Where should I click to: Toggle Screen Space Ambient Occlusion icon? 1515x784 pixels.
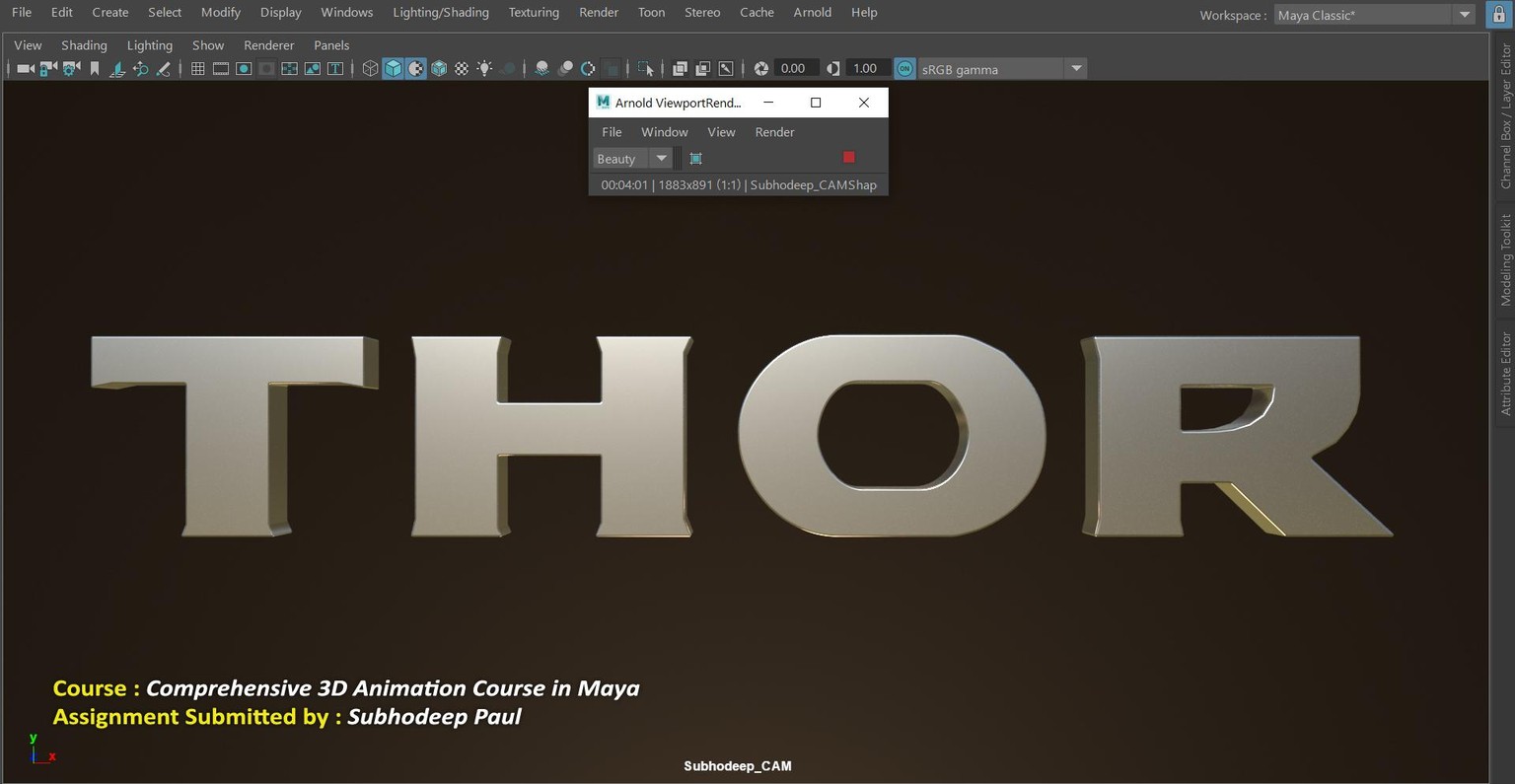tap(541, 68)
